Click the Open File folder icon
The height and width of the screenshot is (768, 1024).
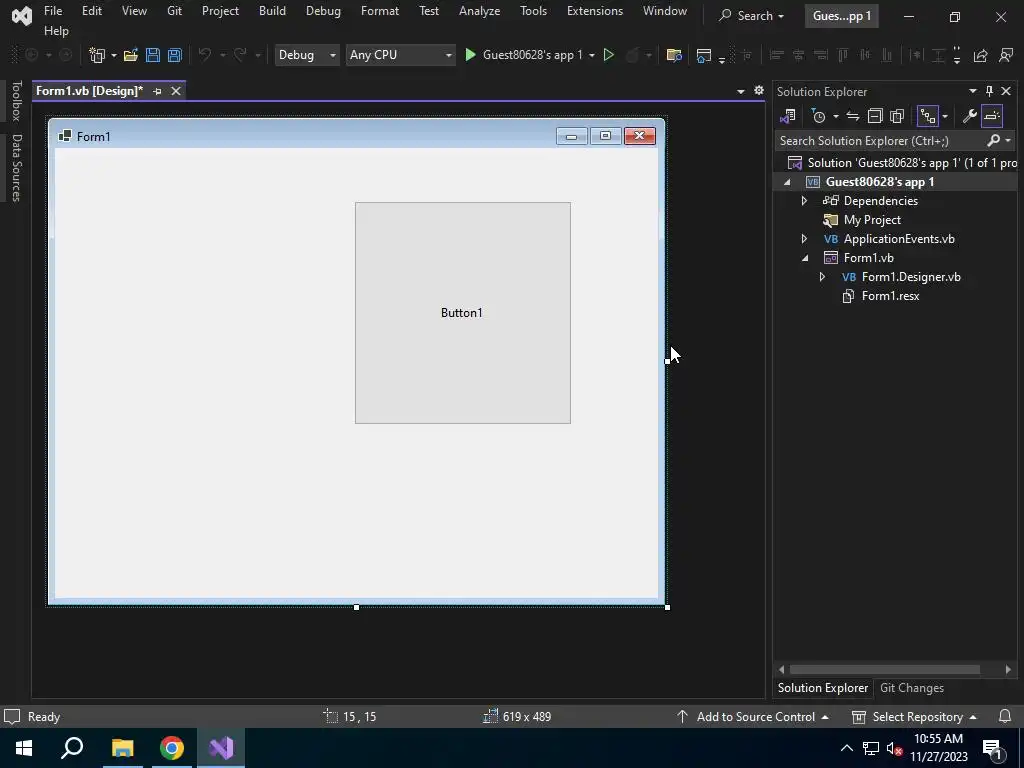click(131, 56)
